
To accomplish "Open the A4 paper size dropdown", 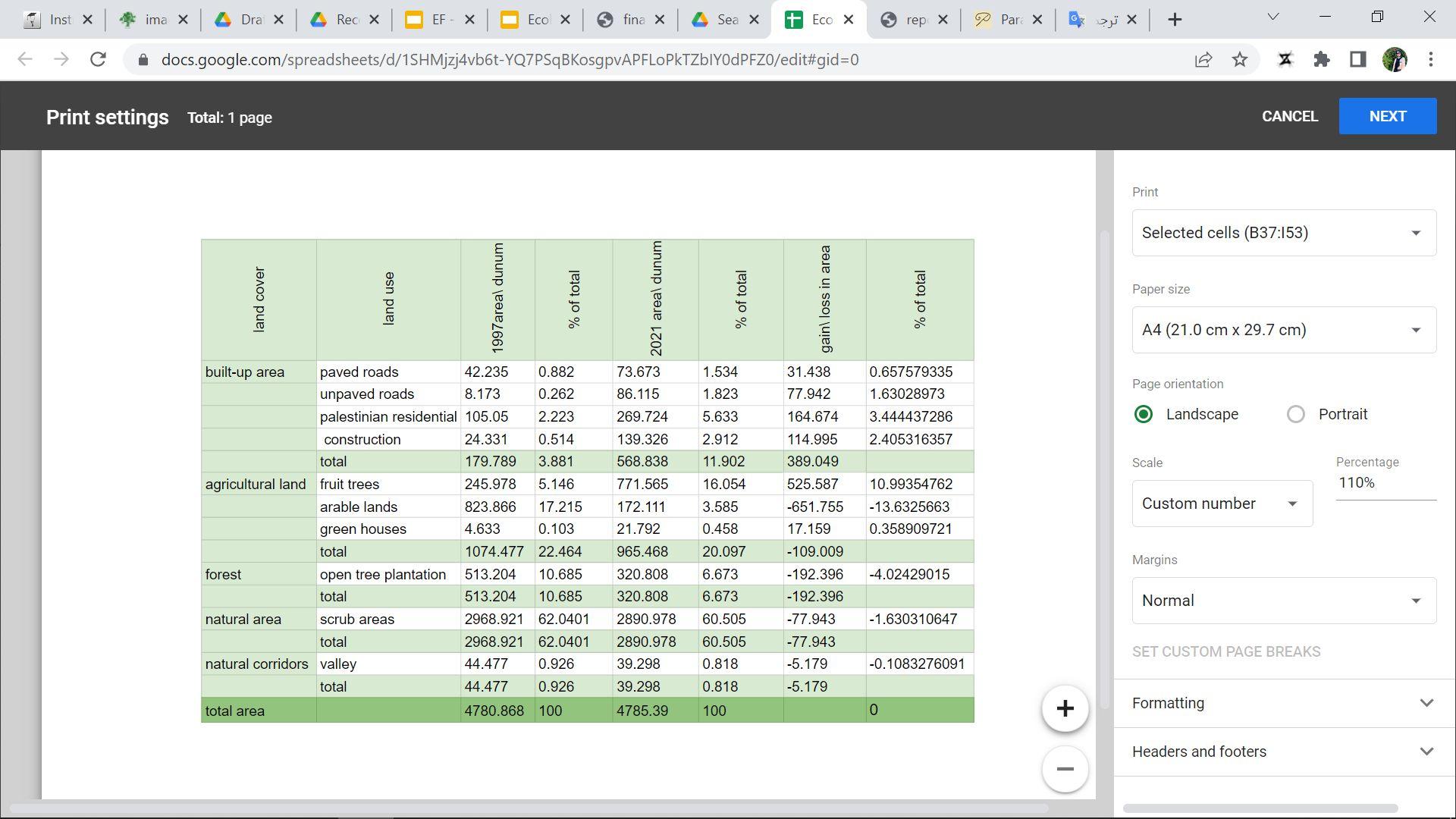I will [1283, 330].
